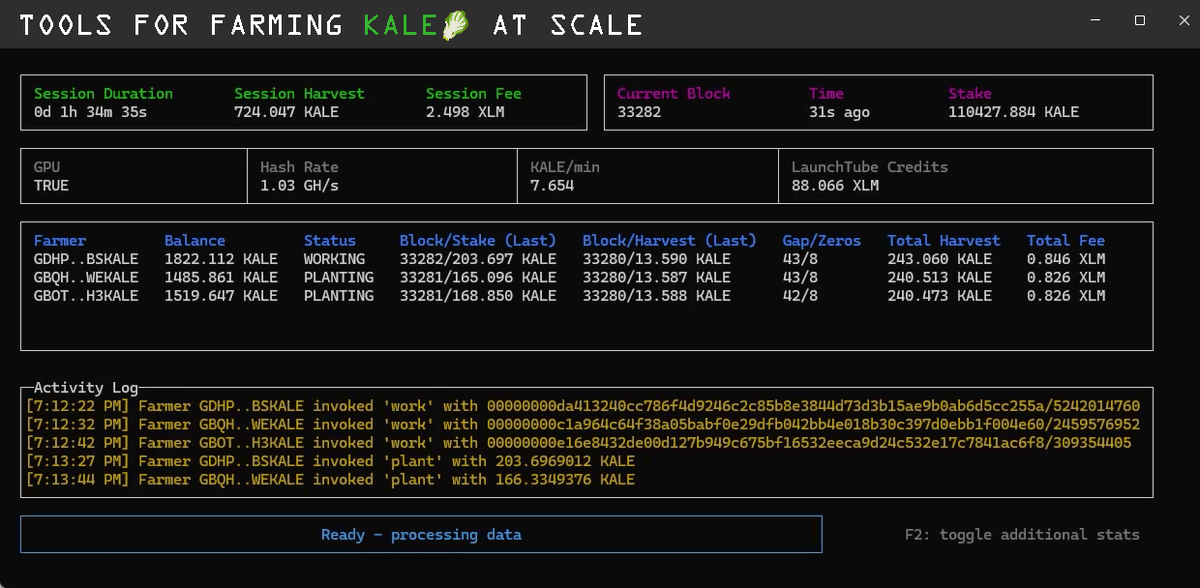
Task: Click current block number 33282
Action: (638, 112)
